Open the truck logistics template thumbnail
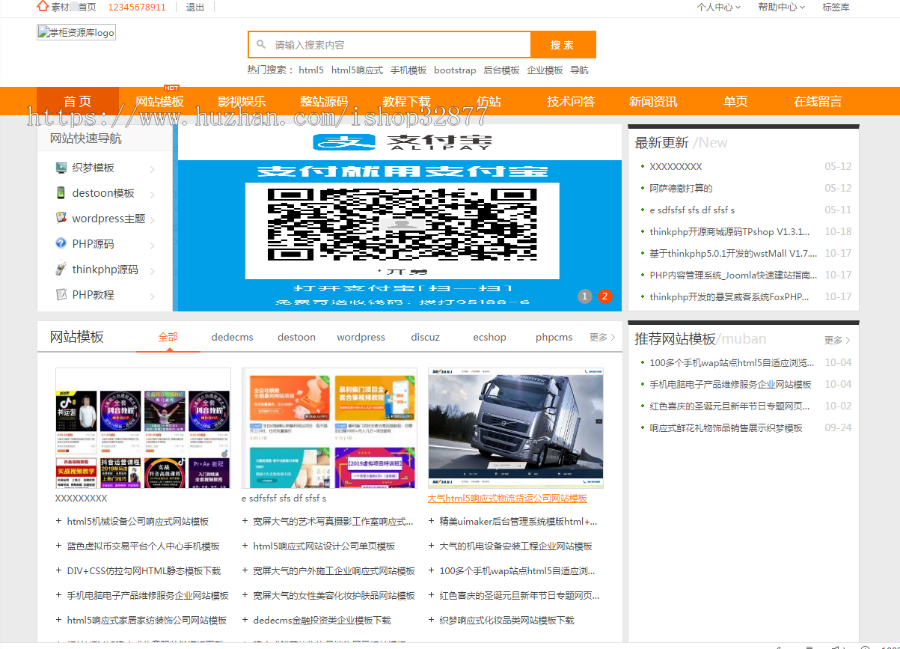 tap(515, 428)
